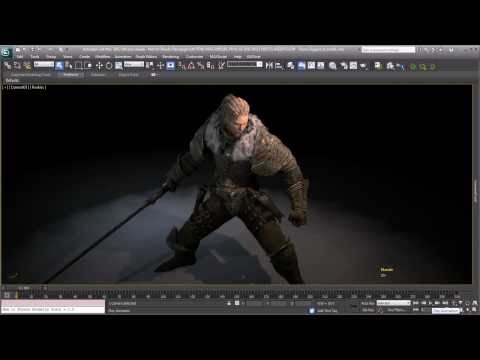Open the Graph Editors menu
This screenshot has width=480, height=360.
click(x=146, y=57)
